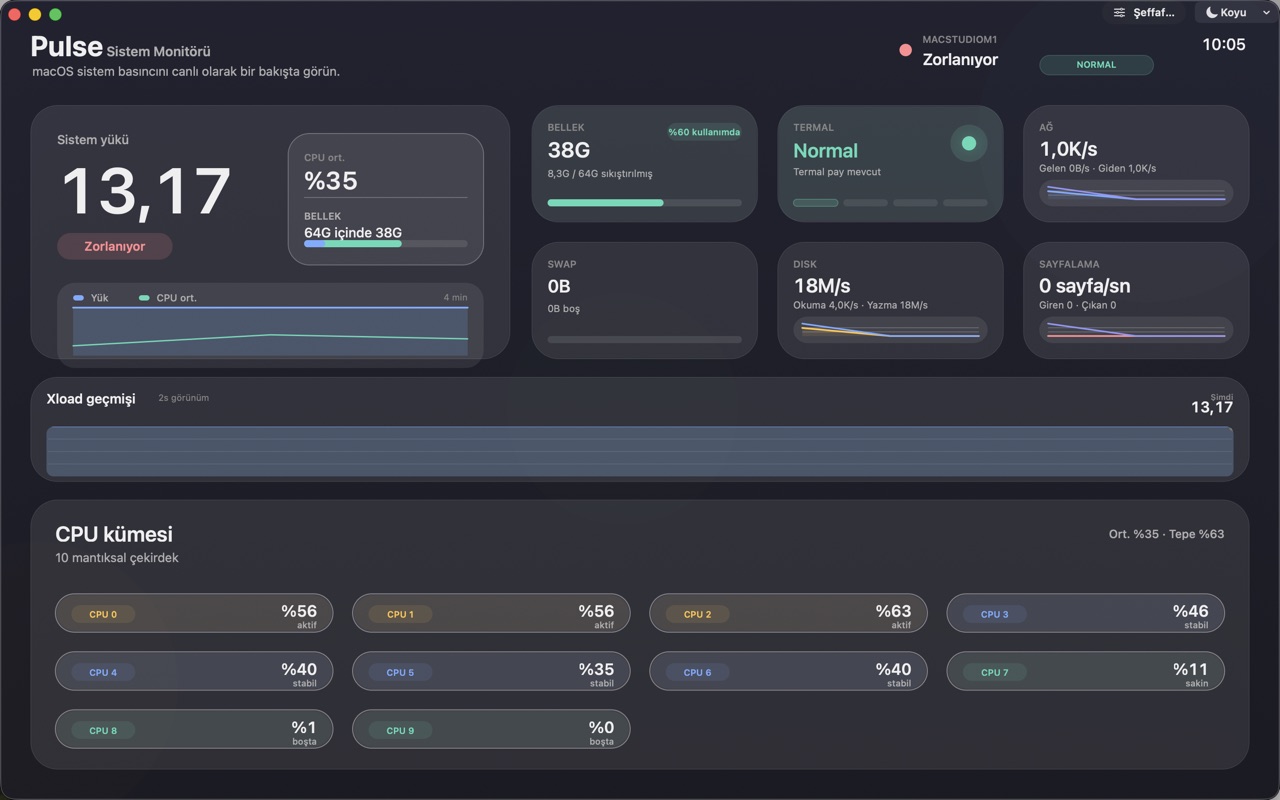
Task: Click the green 'Normal' thermal status text
Action: 825,151
